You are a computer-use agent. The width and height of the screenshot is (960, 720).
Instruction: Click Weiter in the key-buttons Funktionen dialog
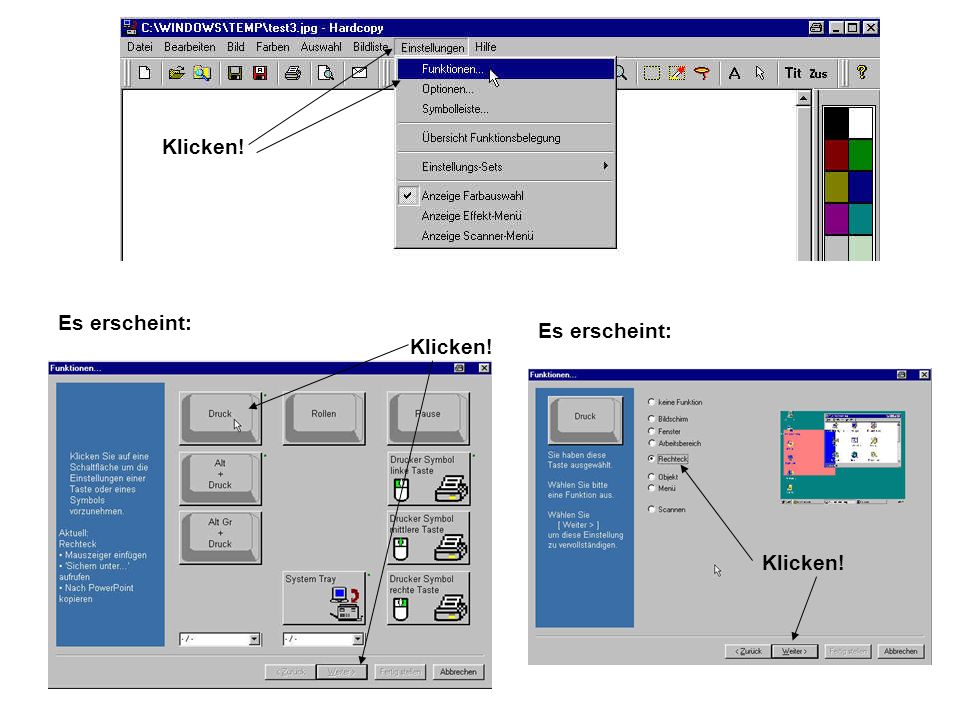pos(342,672)
